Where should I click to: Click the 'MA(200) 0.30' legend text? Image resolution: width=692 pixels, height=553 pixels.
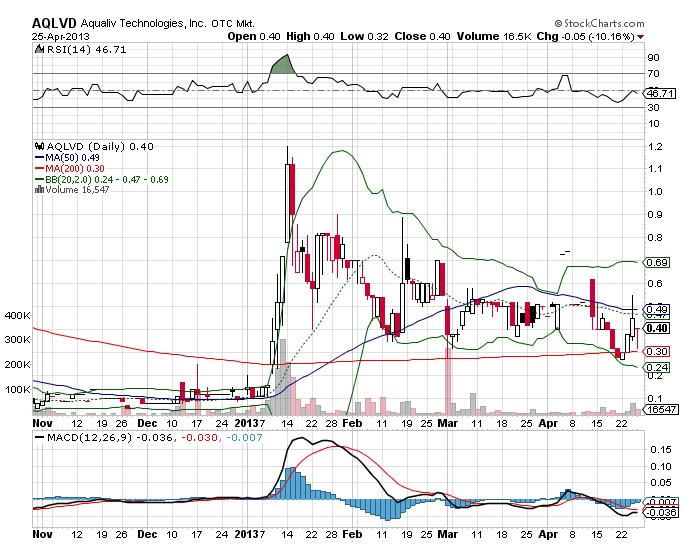(75, 169)
